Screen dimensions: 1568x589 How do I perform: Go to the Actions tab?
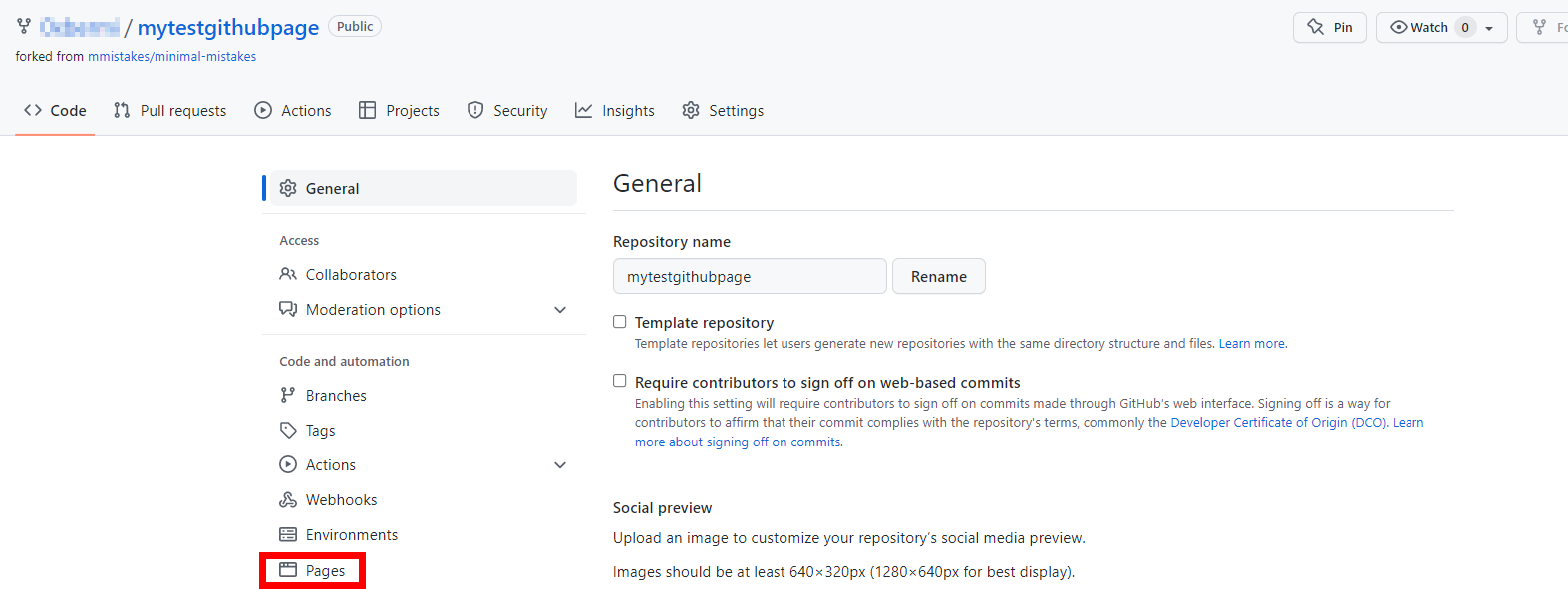(x=293, y=110)
